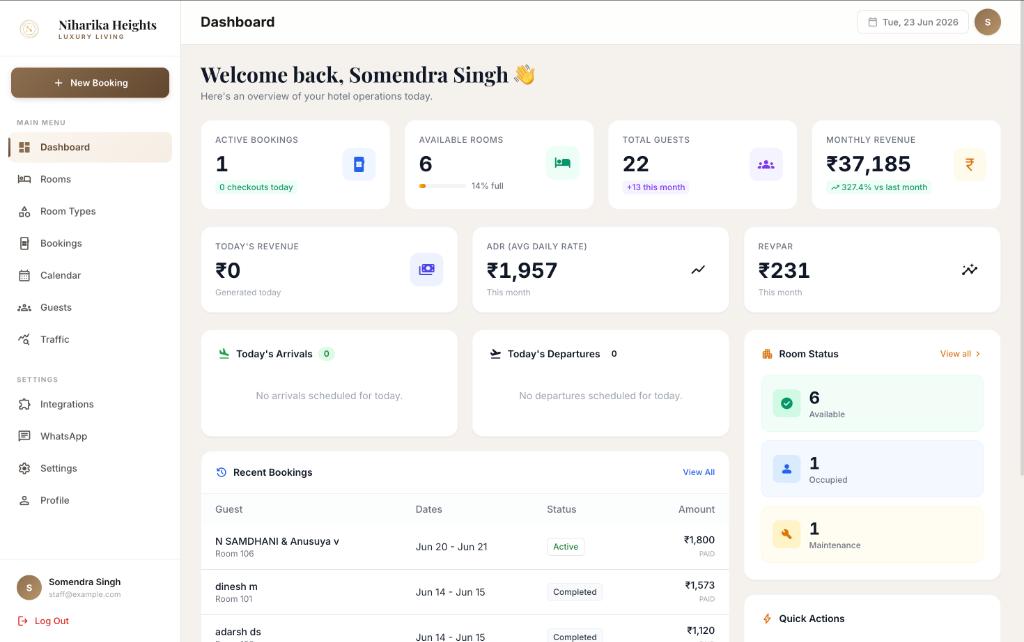Click the Log Out link
Image resolution: width=1024 pixels, height=642 pixels.
coord(43,620)
